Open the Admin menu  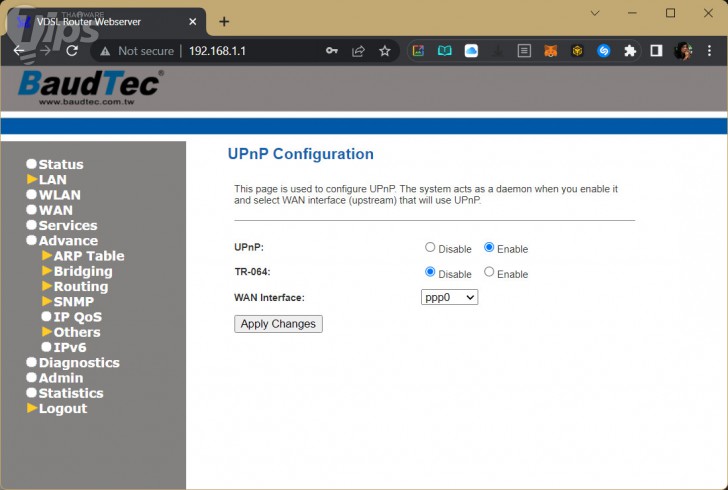tap(61, 378)
